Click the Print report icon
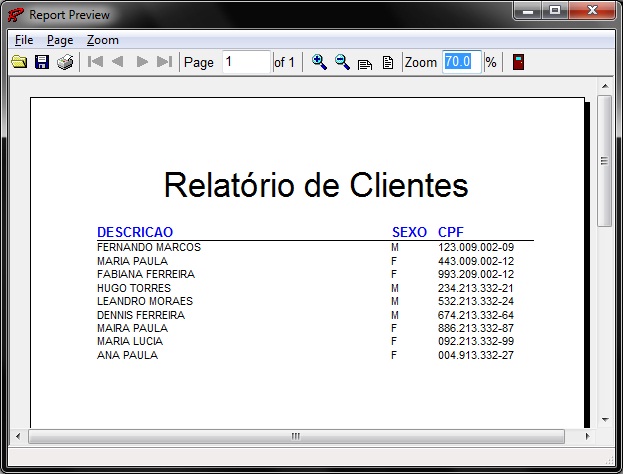Screen dimensions: 623x474 click(65, 62)
